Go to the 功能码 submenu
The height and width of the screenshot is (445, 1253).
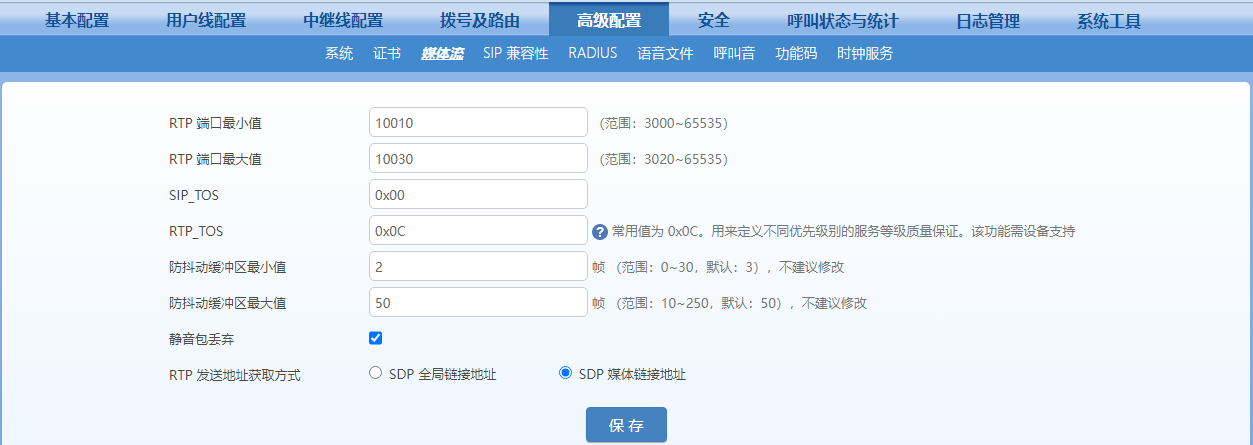[x=796, y=54]
